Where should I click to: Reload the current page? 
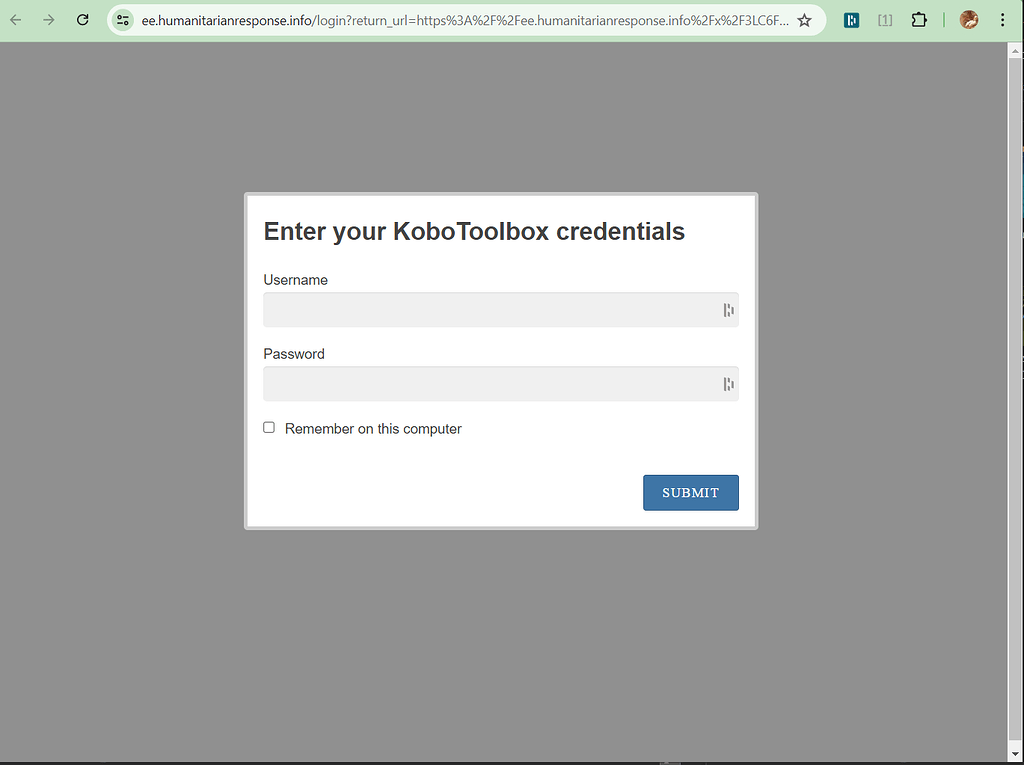(82, 19)
